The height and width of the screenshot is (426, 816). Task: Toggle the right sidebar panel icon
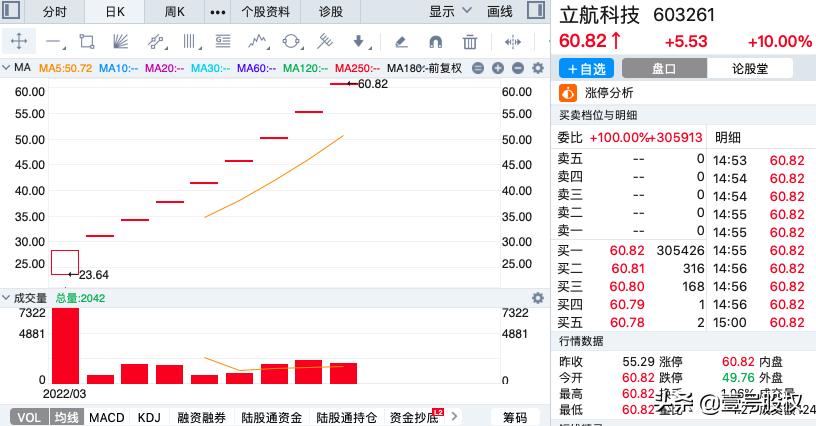536,10
